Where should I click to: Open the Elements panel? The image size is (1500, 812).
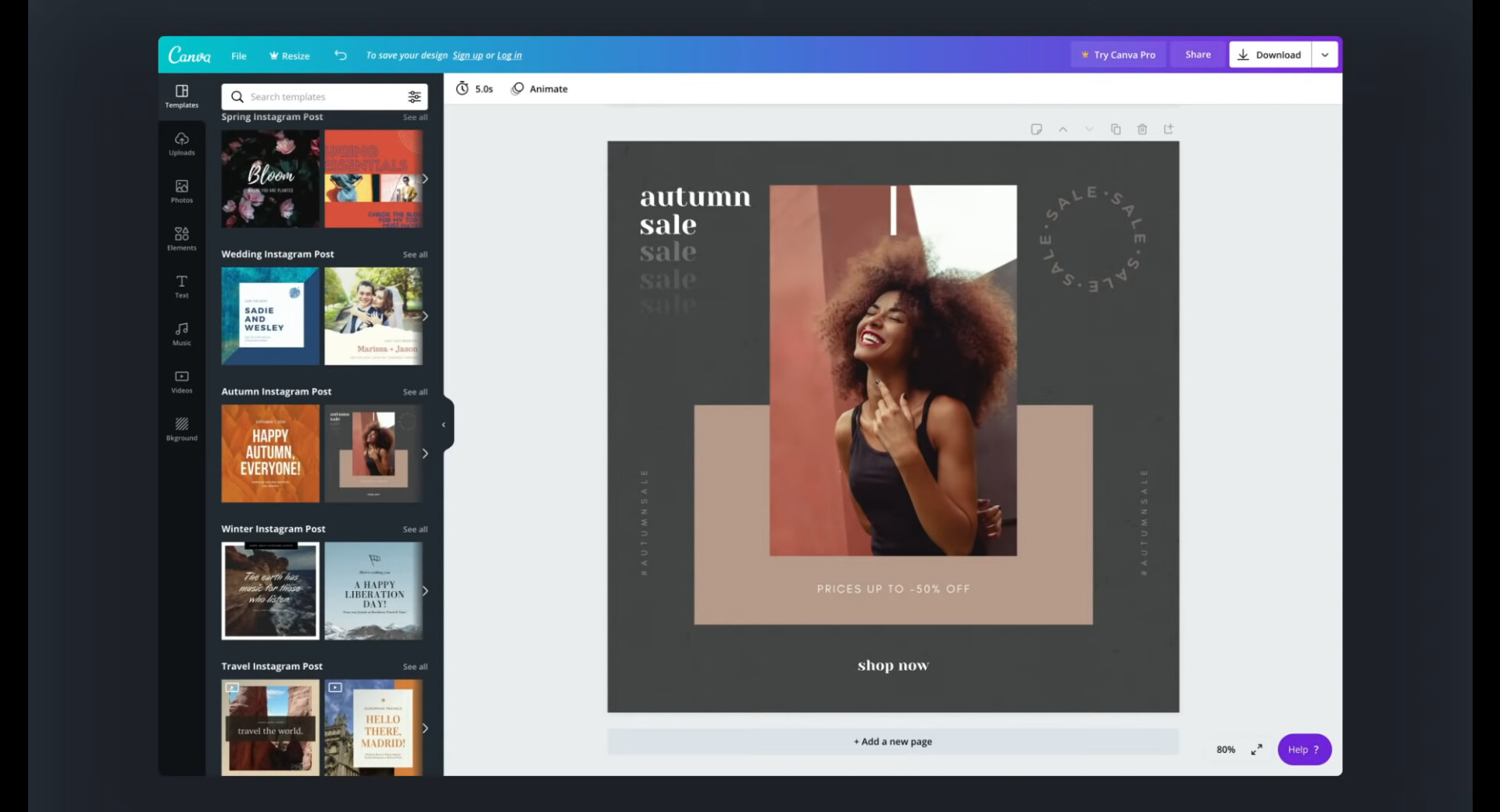[x=181, y=239]
